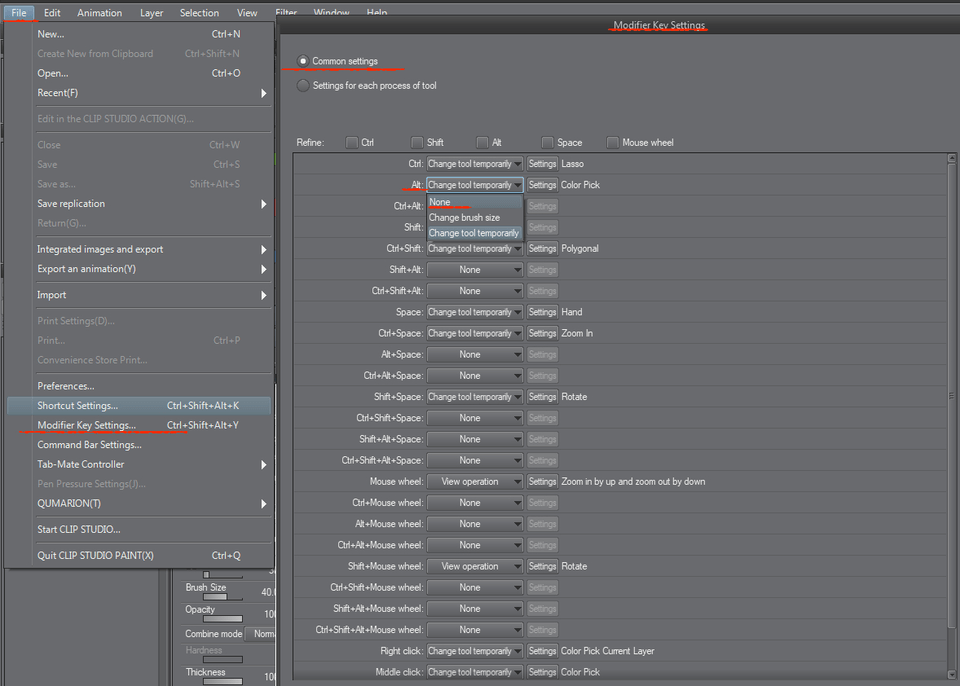The height and width of the screenshot is (686, 960).
Task: Select Settings for each process of tool
Action: [304, 86]
